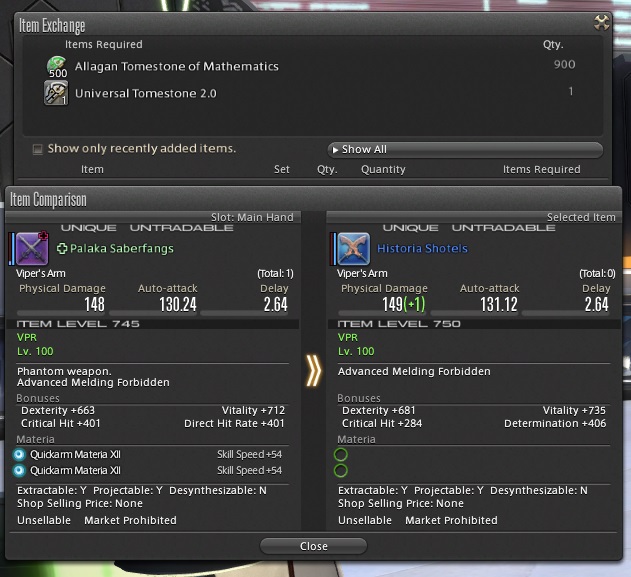Click the 'Palaka Saberfangs' item name

[x=122, y=249]
